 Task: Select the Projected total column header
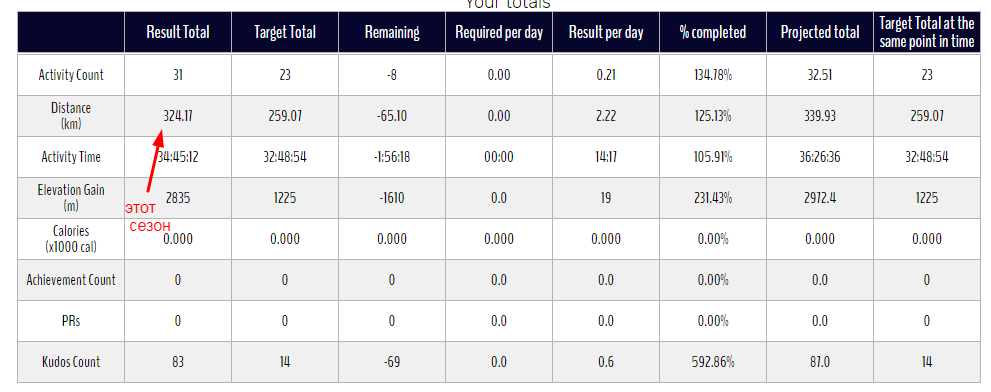(820, 32)
